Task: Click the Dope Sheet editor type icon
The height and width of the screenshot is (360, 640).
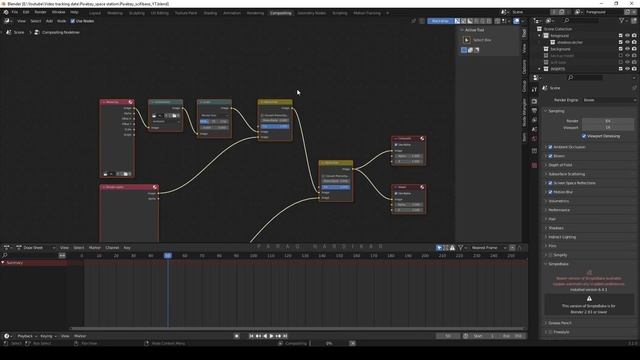Action: coord(7,247)
